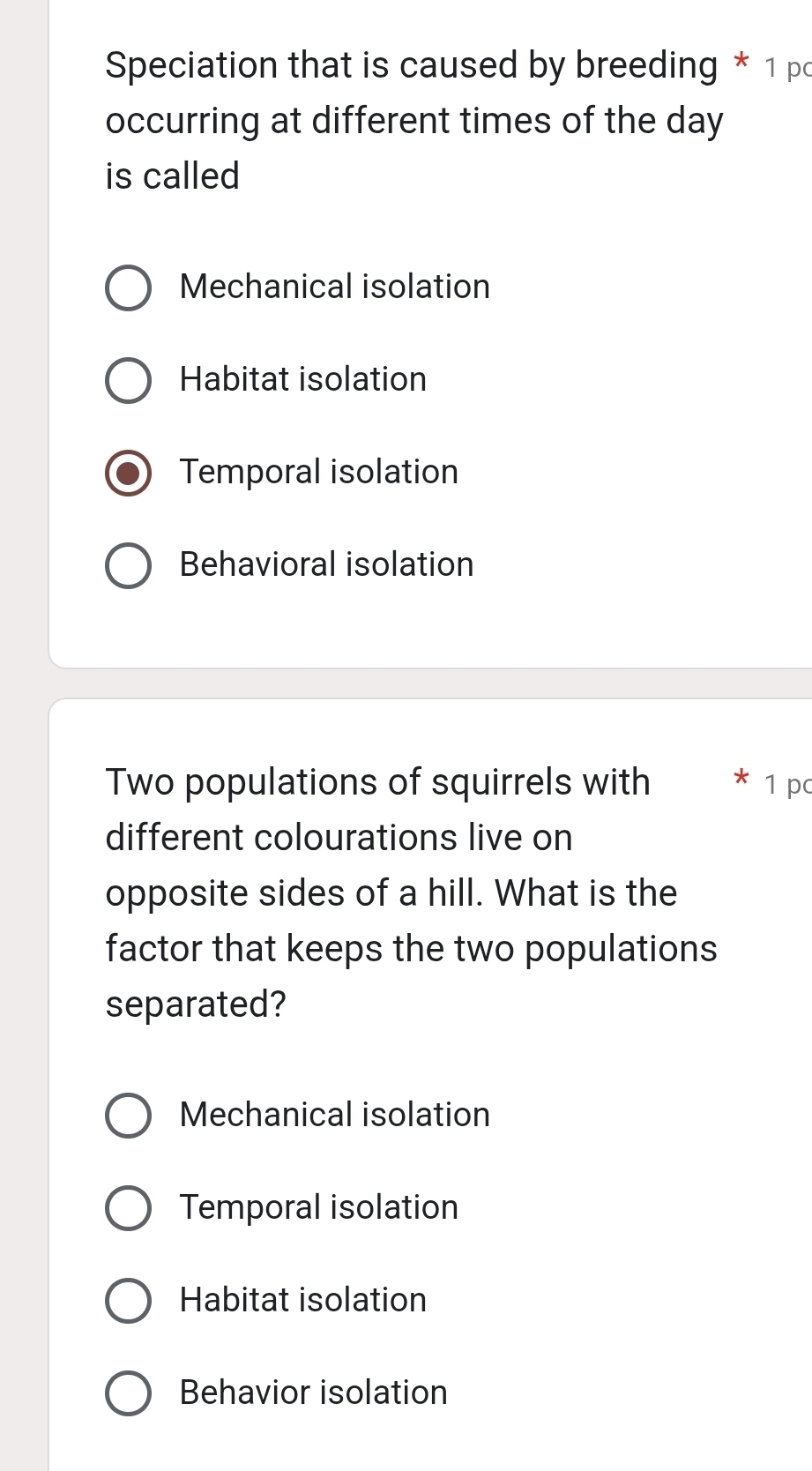The width and height of the screenshot is (812, 1471).
Task: Click the Habitat isolation label in first question
Action: point(302,380)
